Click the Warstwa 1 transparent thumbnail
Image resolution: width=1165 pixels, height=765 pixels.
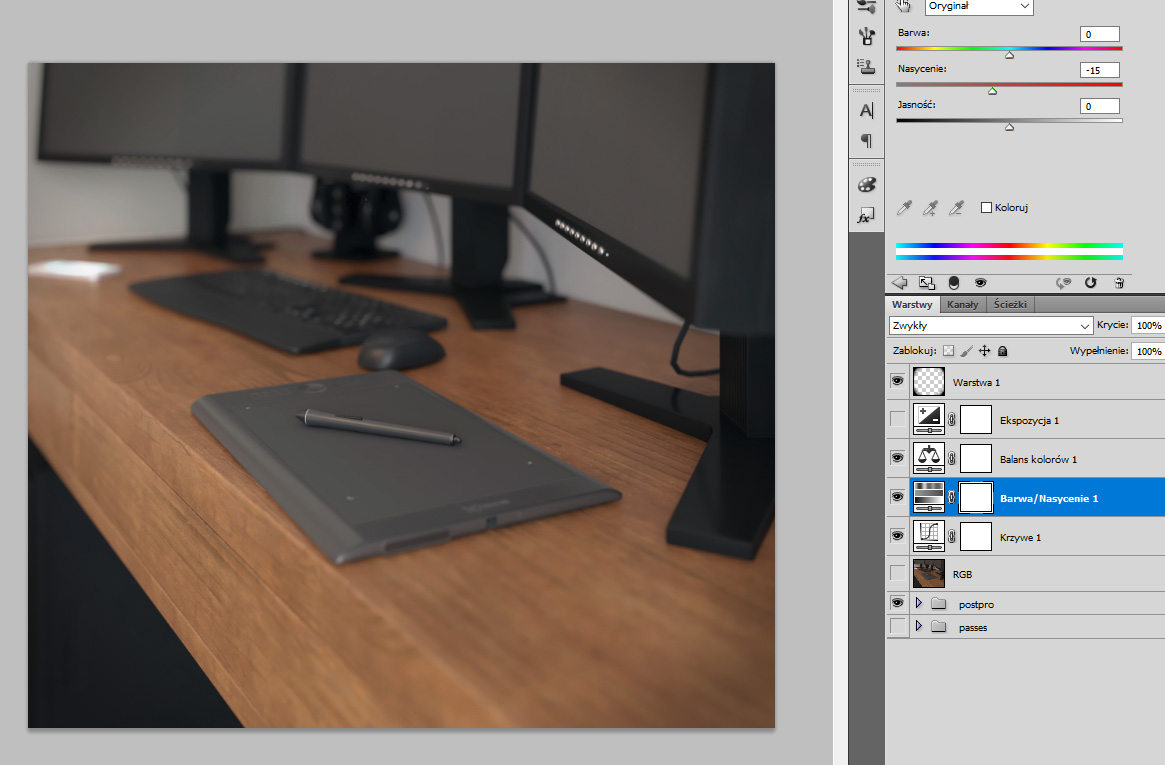(929, 382)
